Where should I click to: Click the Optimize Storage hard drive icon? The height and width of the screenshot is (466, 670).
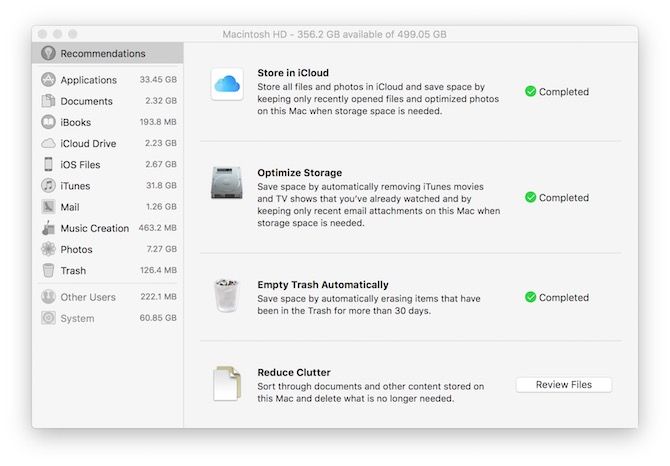coord(227,184)
